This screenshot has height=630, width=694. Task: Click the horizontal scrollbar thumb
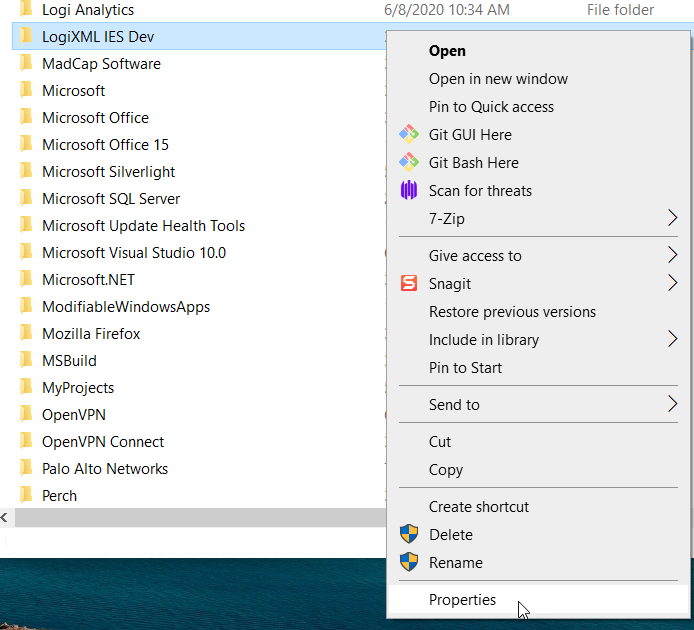coord(200,517)
